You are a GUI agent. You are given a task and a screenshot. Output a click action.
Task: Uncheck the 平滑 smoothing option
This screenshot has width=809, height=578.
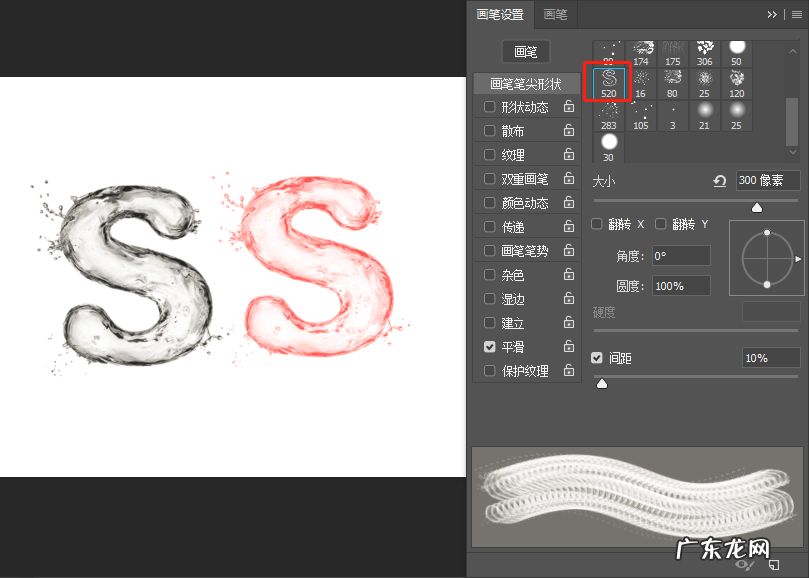coord(489,347)
